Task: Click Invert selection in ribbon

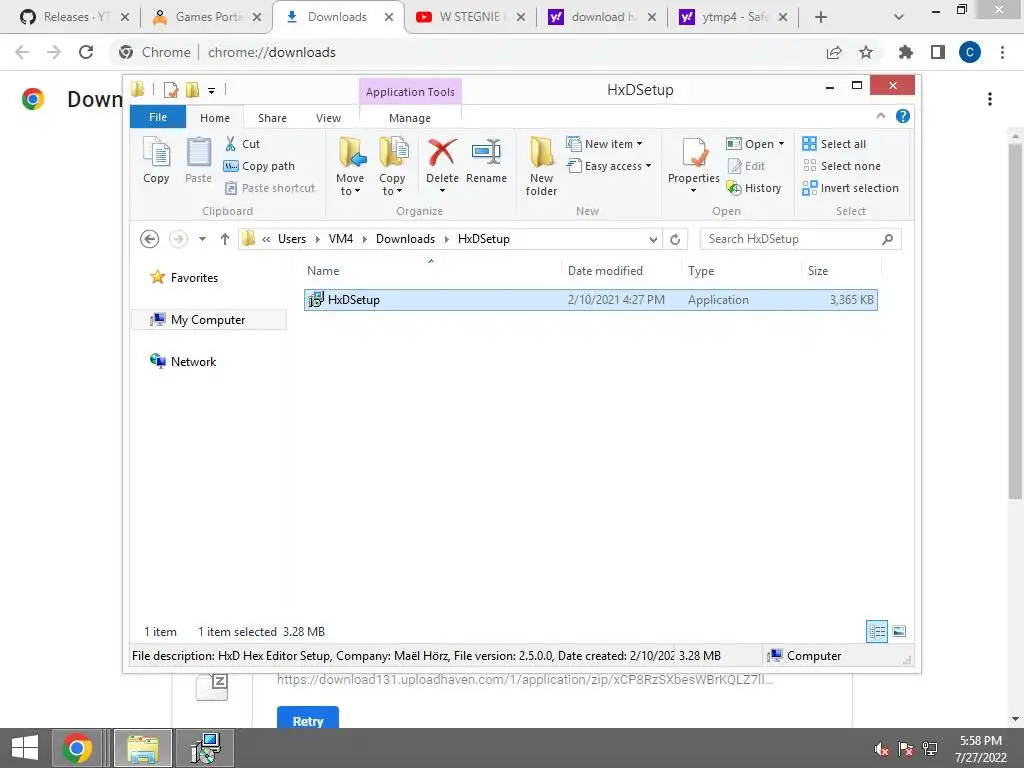Action: tap(850, 188)
